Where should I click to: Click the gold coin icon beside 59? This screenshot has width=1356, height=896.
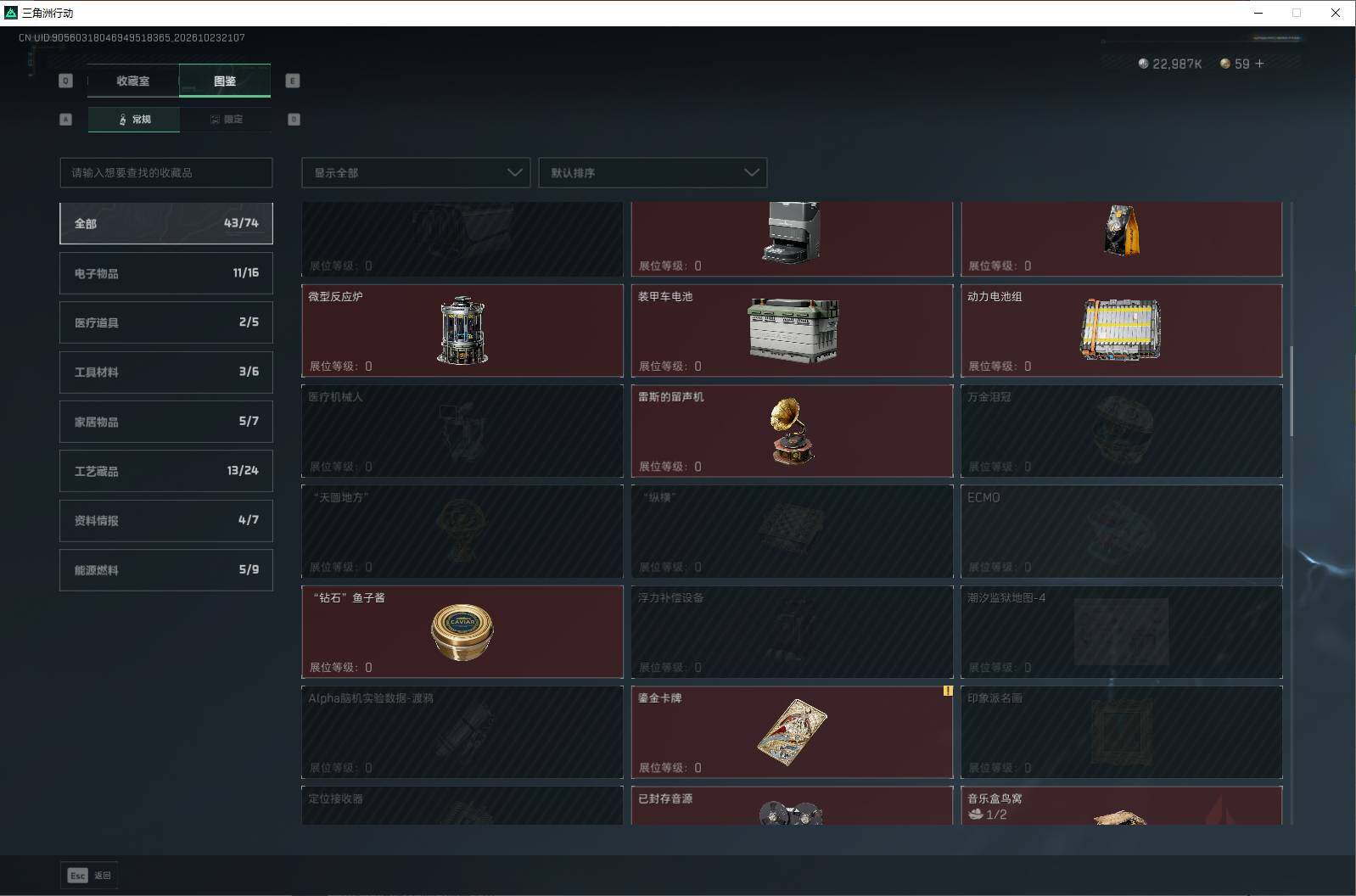coord(1224,64)
